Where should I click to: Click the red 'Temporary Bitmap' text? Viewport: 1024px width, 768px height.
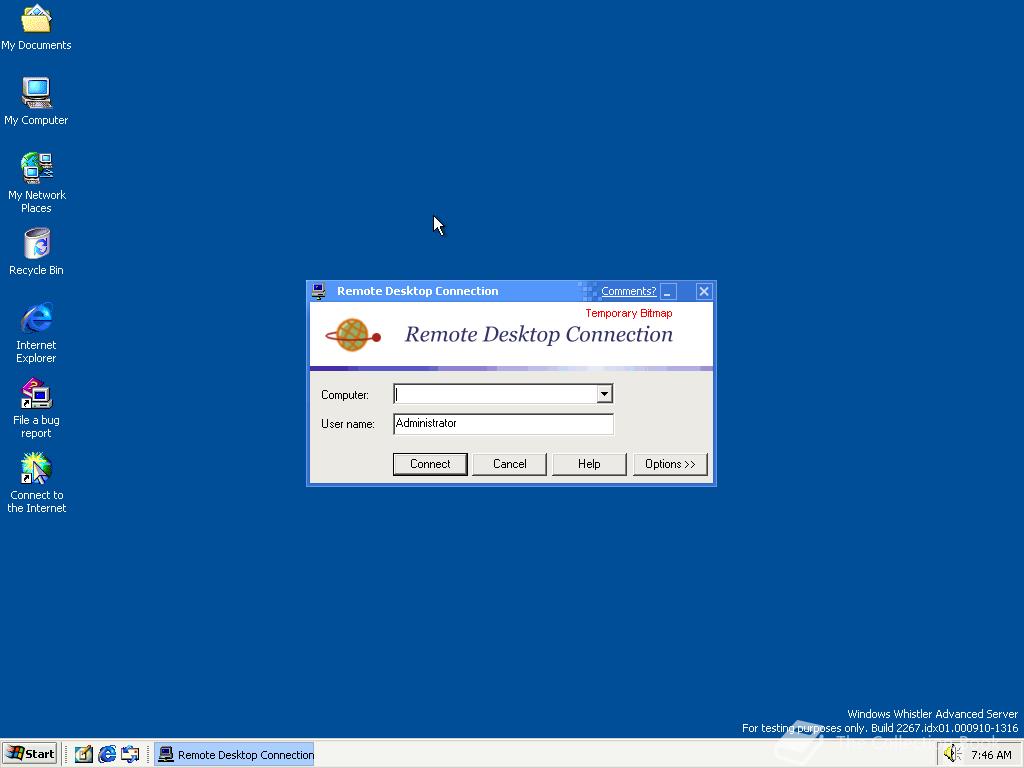coord(629,313)
